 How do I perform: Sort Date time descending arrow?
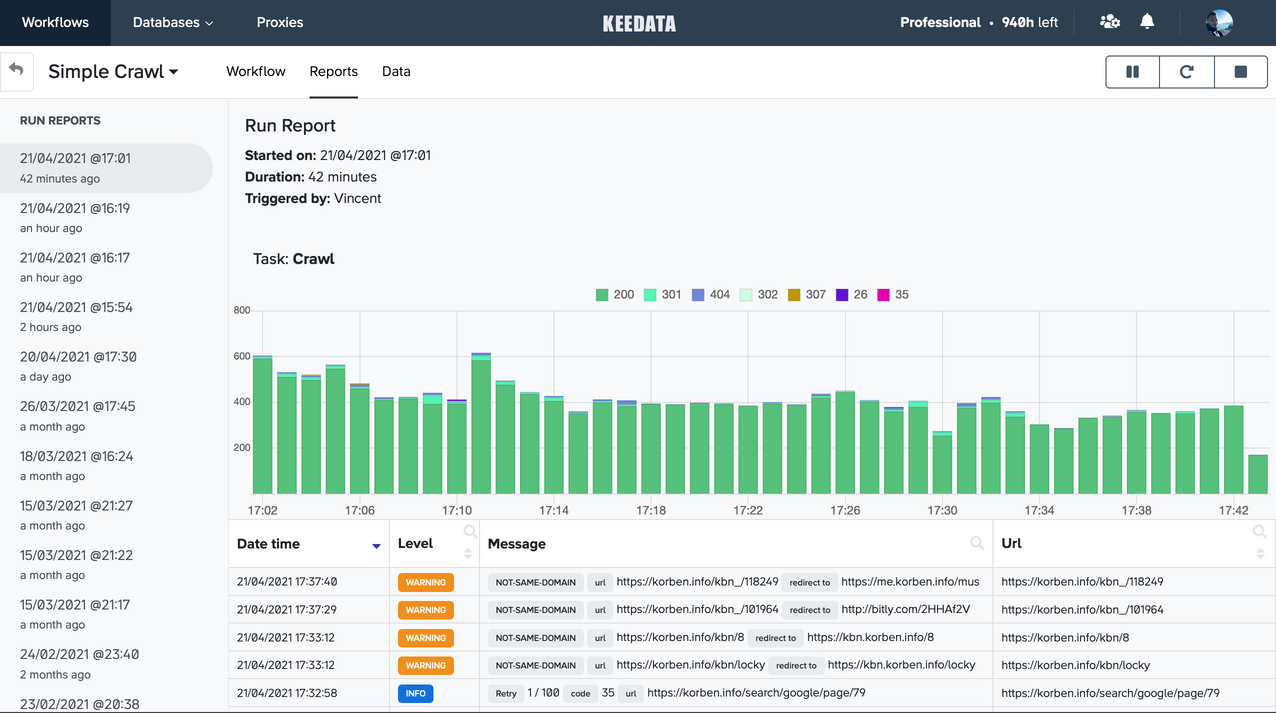pos(376,546)
